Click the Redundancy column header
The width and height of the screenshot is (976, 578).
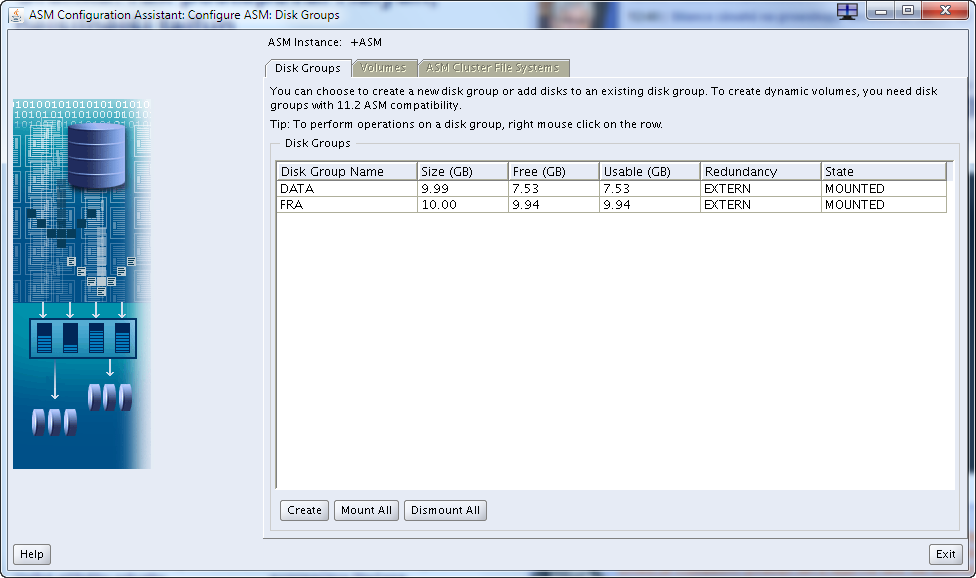(761, 171)
